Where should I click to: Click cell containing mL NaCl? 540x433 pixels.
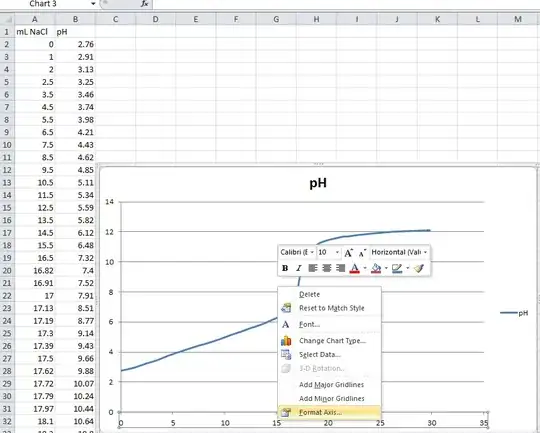pyautogui.click(x=34, y=32)
